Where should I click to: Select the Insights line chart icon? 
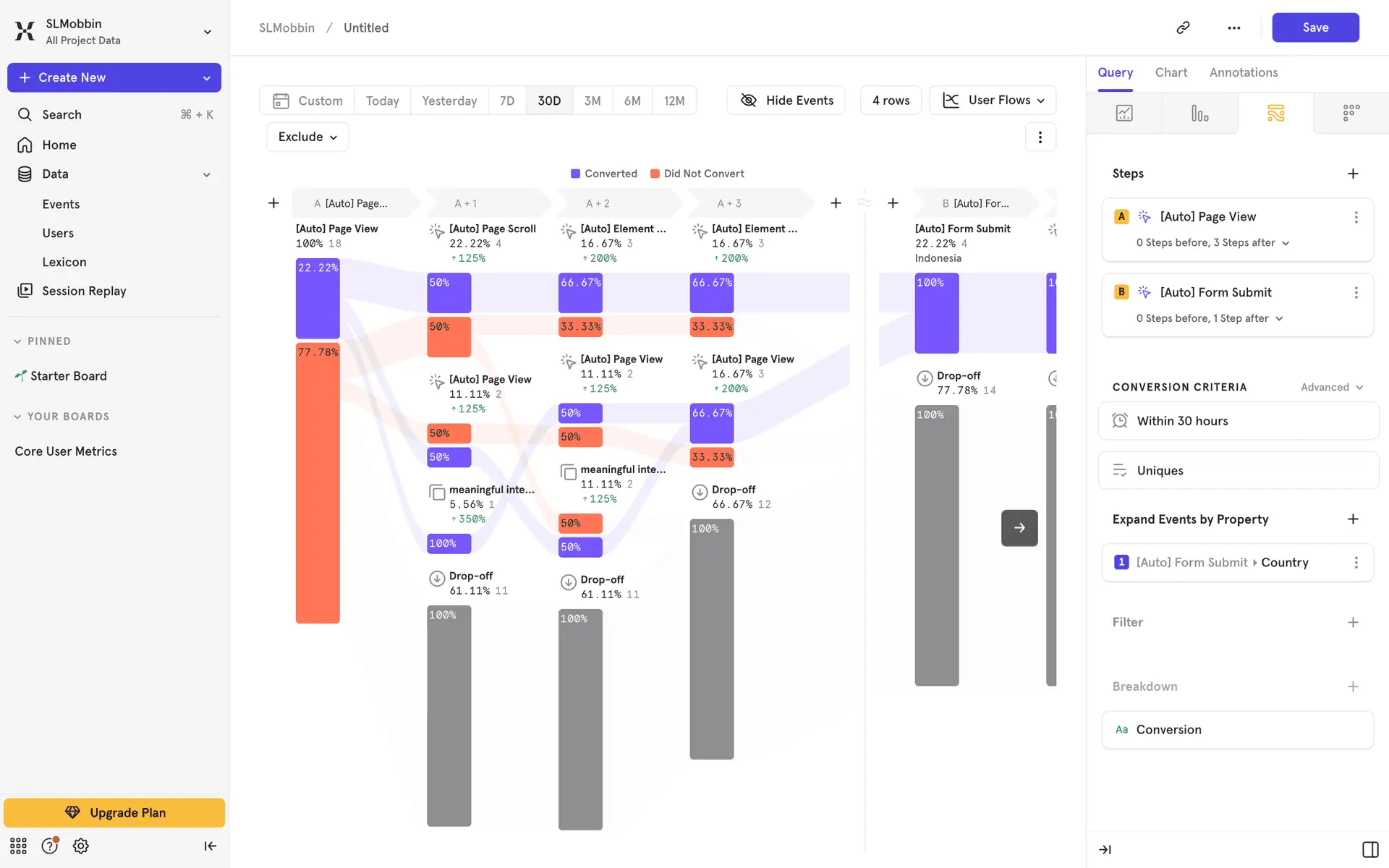pos(1124,114)
